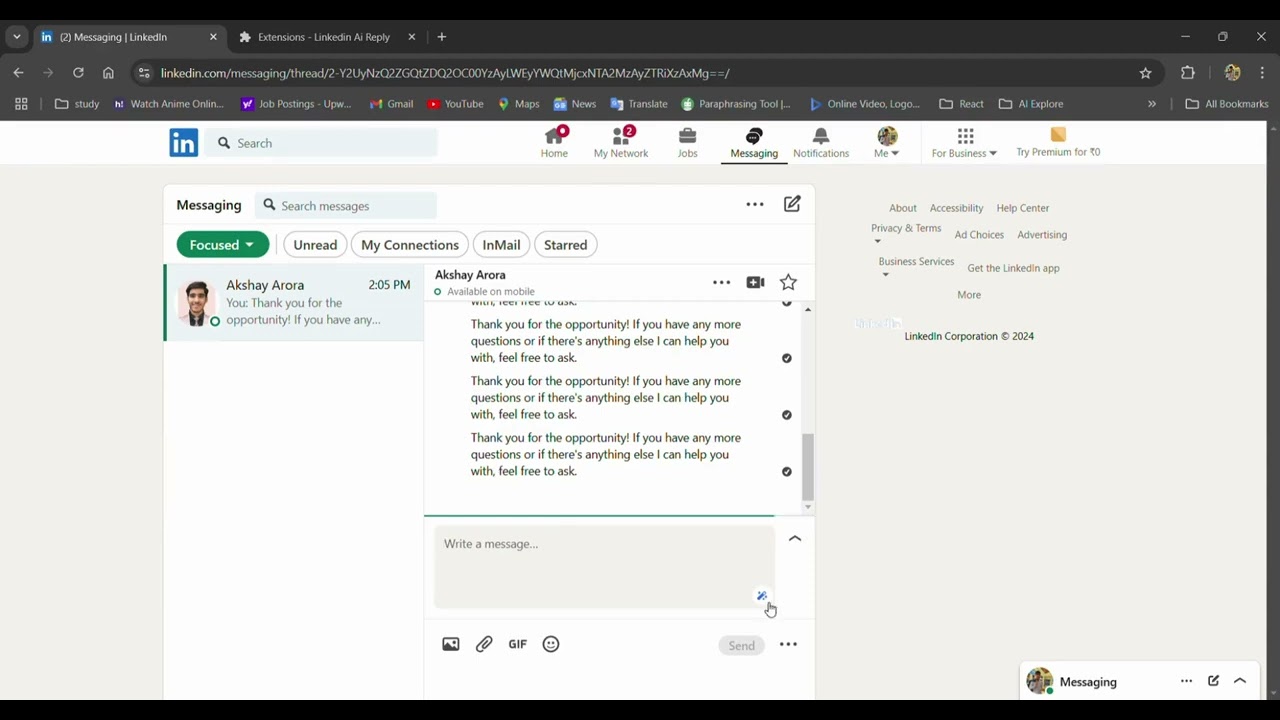1280x720 pixels.
Task: Go back in browser history
Action: pos(18,73)
